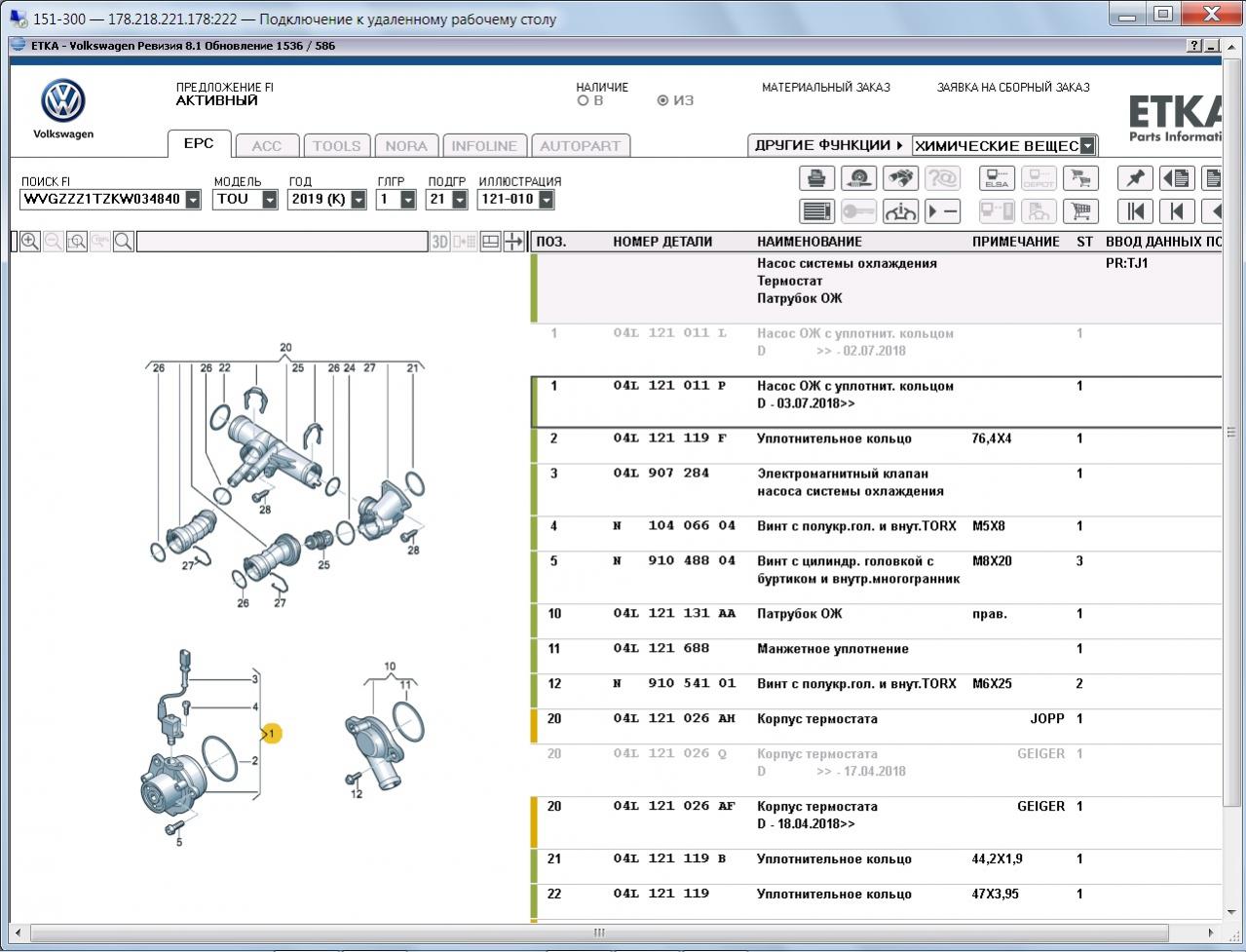1246x952 pixels.
Task: Click the binoculars search icon
Action: coord(900,178)
